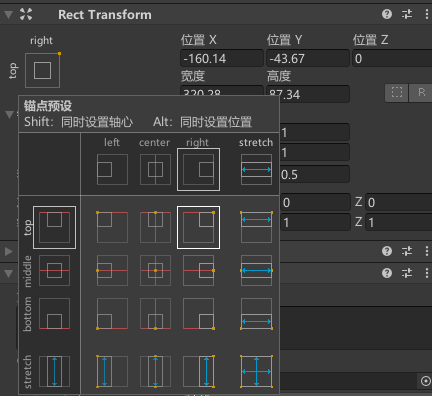
Task: Set anchor preset to bottom left
Action: [112, 314]
